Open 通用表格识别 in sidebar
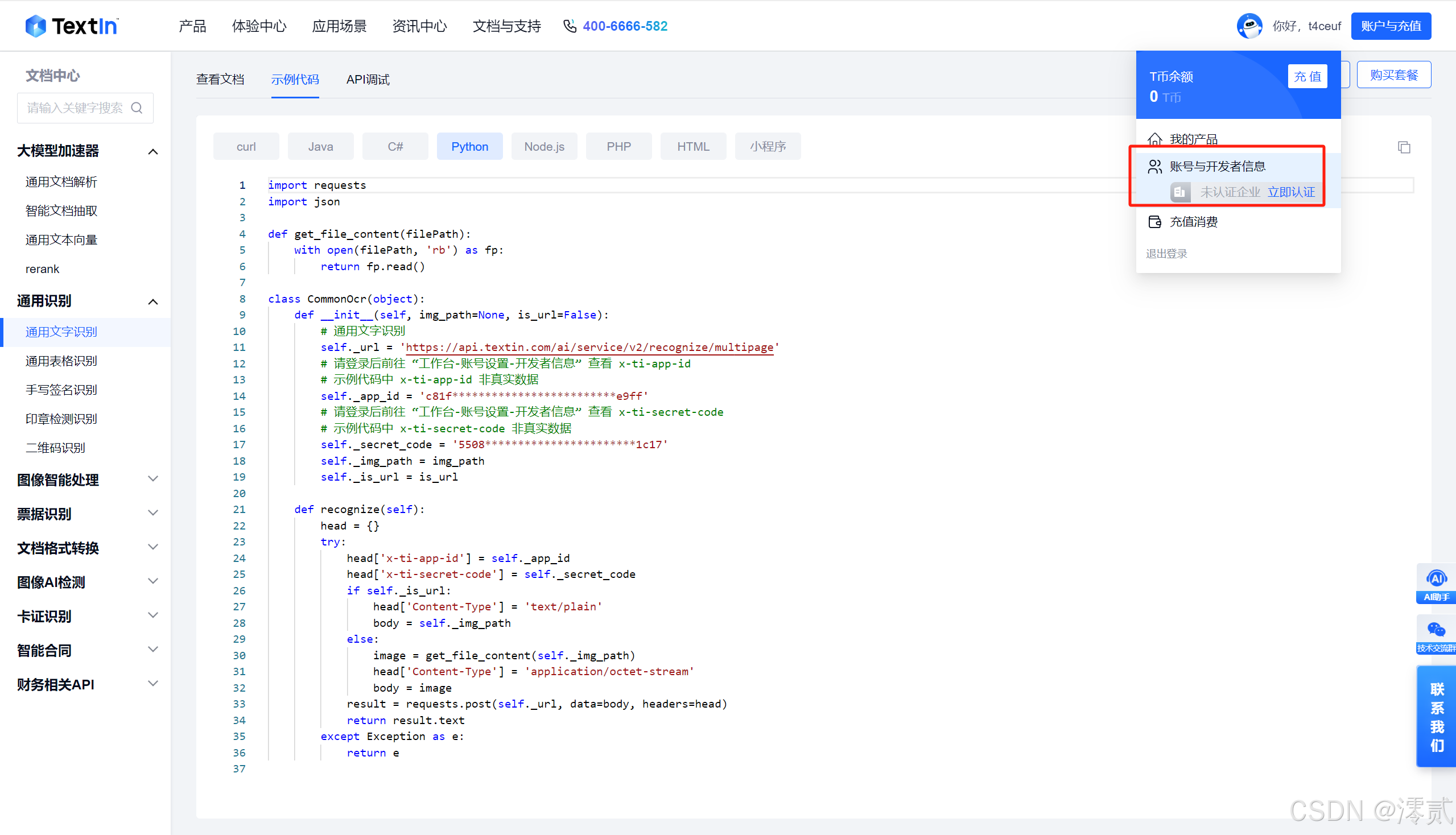The width and height of the screenshot is (1456, 835). click(61, 361)
